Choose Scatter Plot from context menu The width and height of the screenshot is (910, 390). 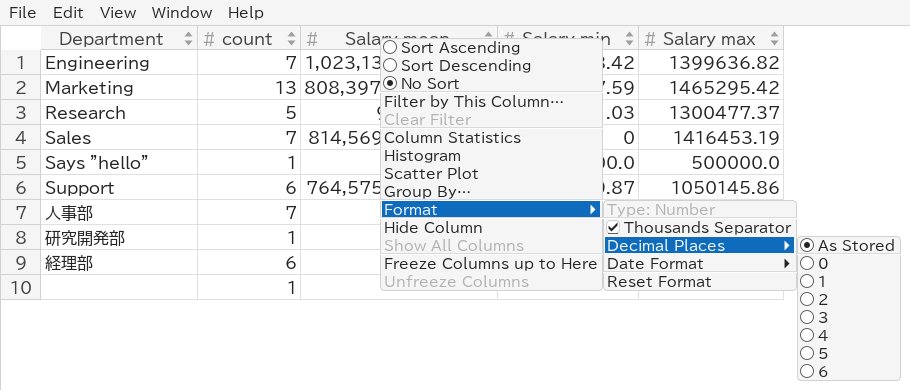[x=491, y=174]
